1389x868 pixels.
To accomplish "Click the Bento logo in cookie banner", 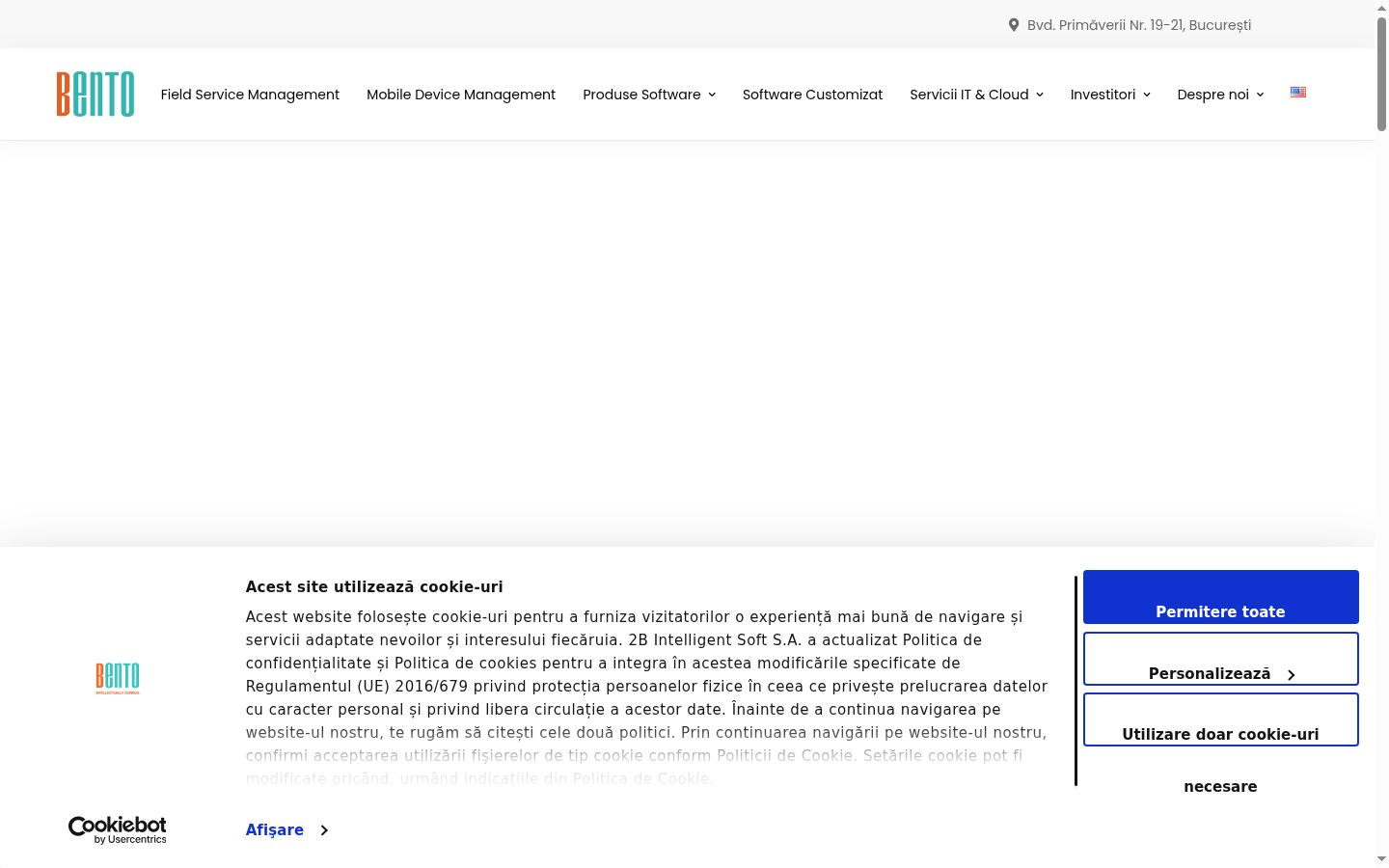I will [118, 678].
